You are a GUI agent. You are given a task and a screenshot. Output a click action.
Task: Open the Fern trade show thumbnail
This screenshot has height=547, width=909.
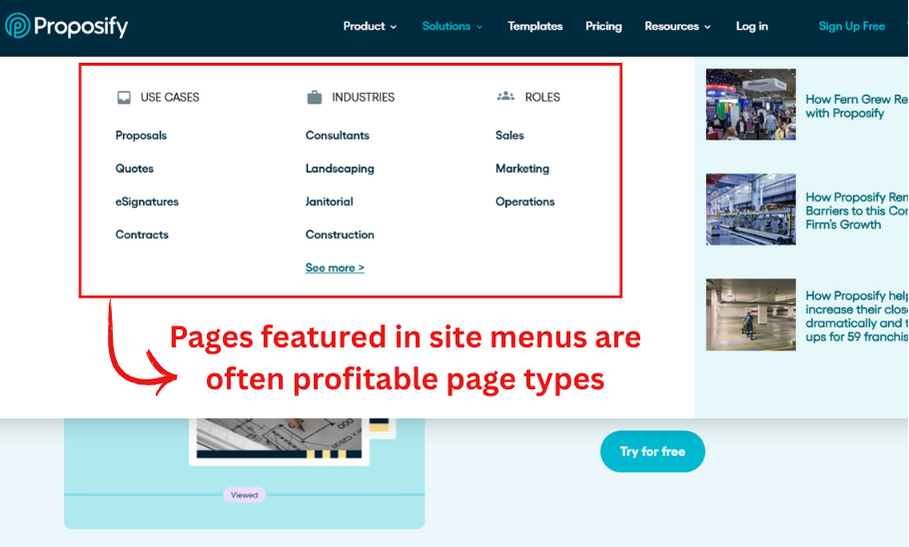(751, 104)
